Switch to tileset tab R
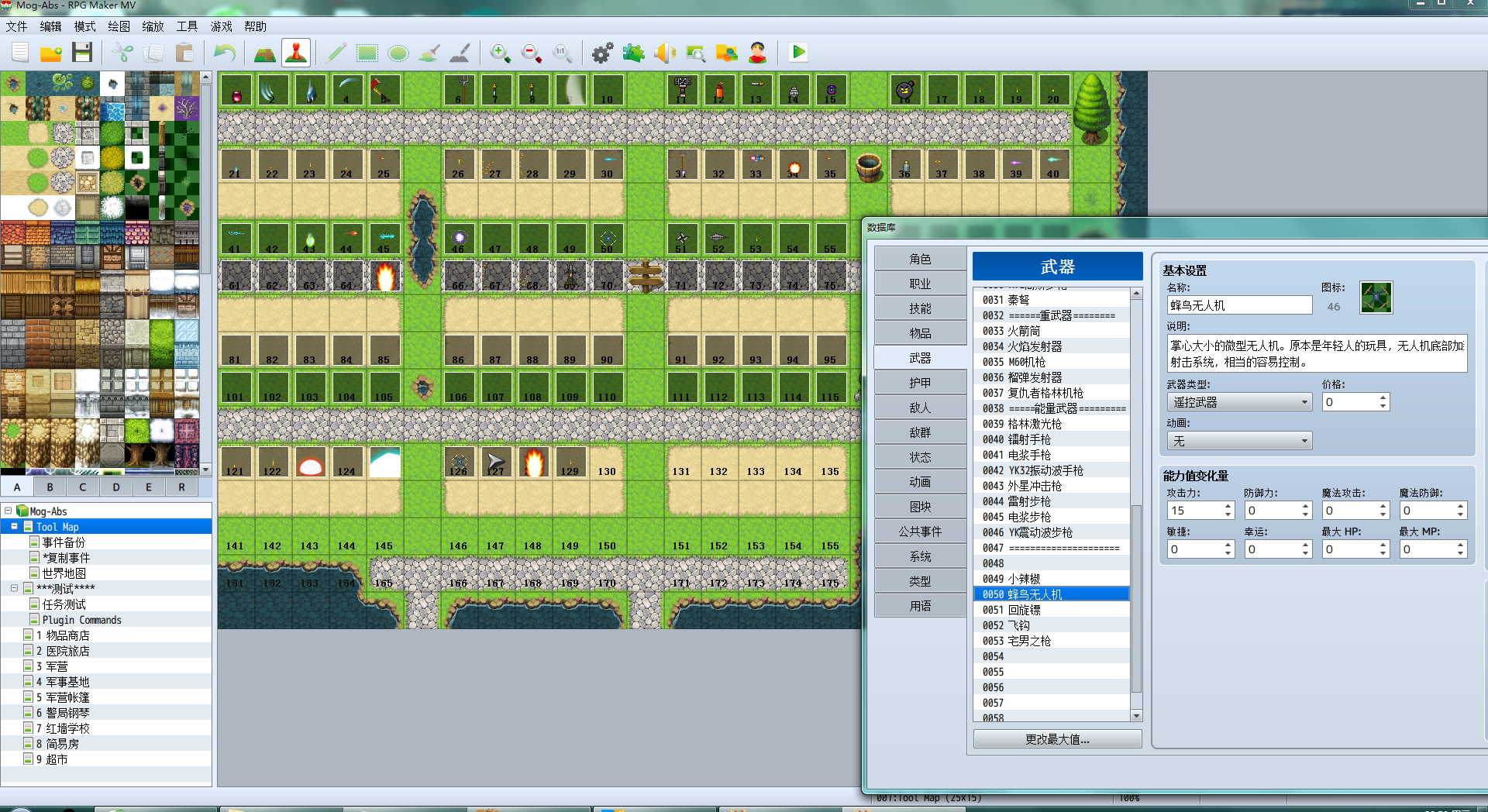 coord(181,487)
